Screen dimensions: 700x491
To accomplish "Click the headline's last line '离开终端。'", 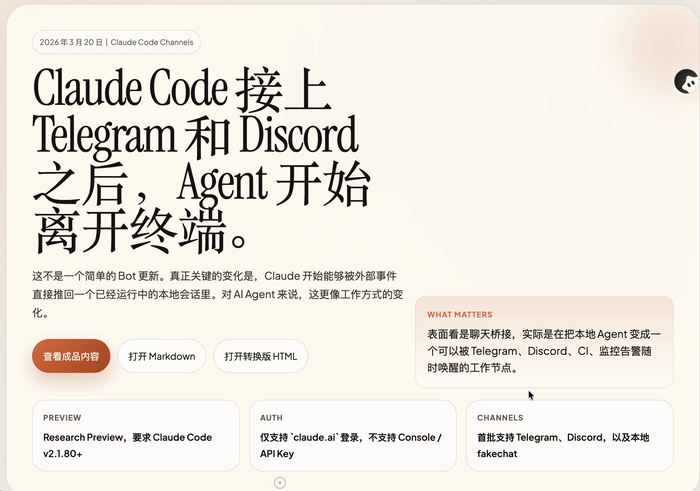I will coord(141,231).
